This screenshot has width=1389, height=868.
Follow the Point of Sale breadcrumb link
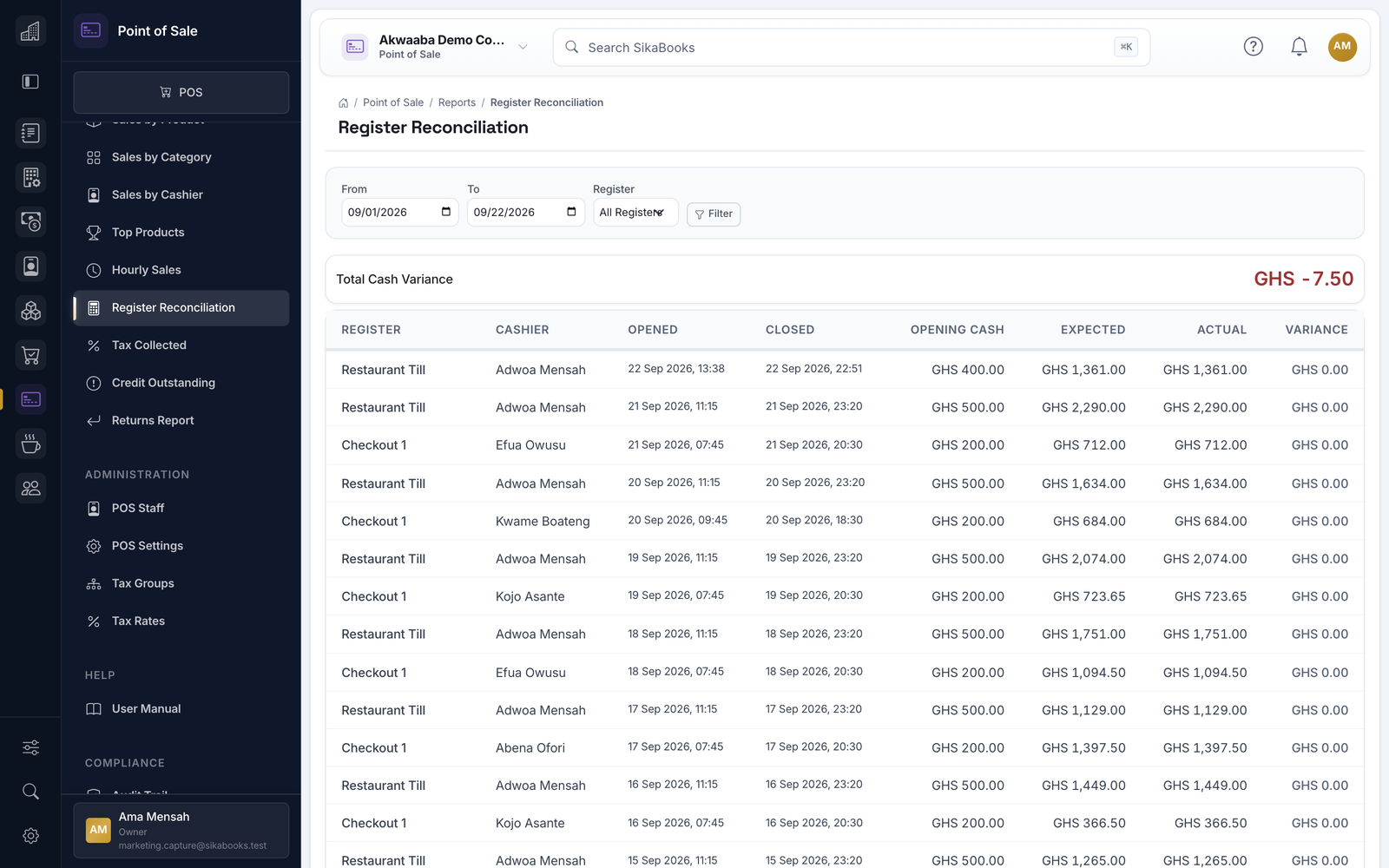pos(393,102)
